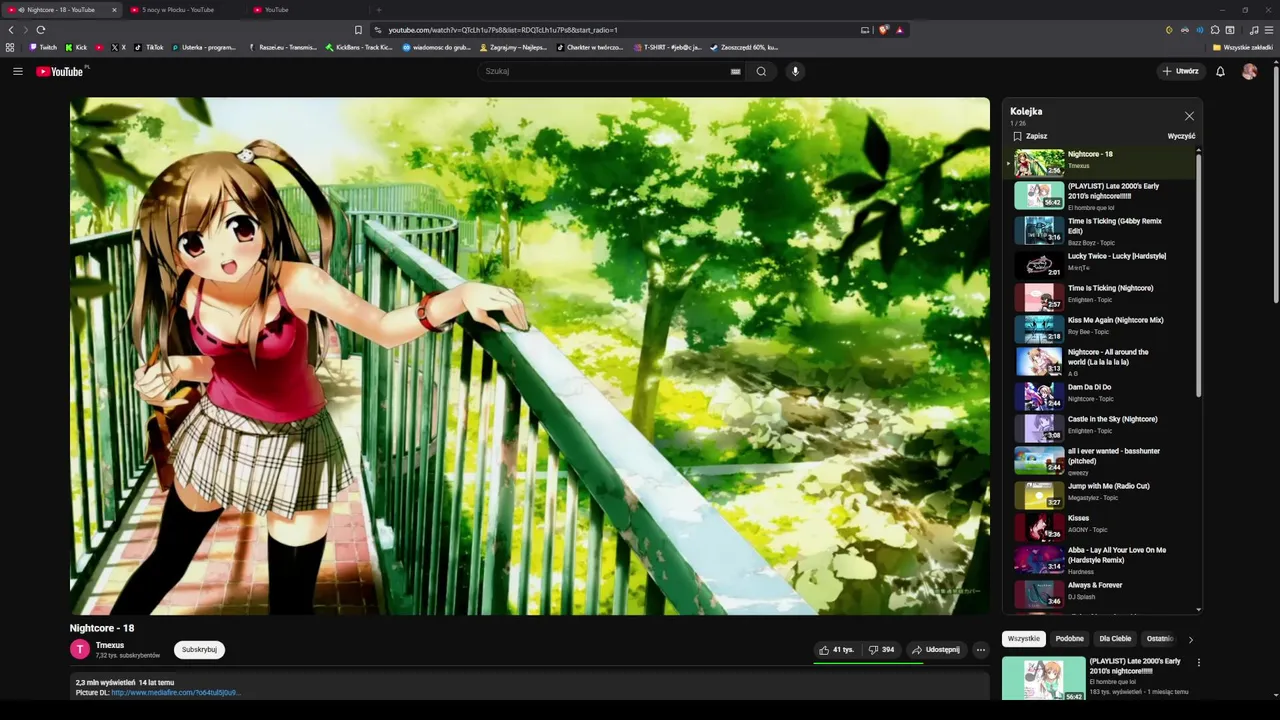Save the queue with Zapisz bookmark

point(1030,136)
